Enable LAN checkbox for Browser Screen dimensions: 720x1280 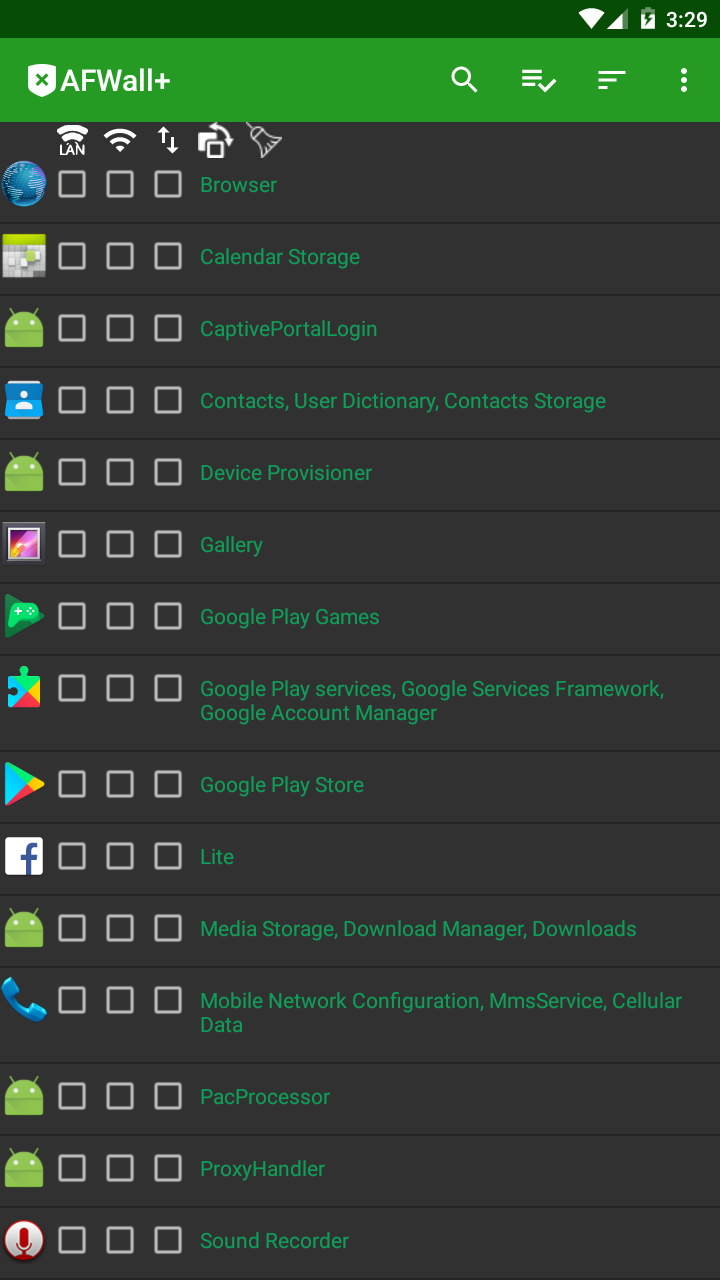[72, 184]
